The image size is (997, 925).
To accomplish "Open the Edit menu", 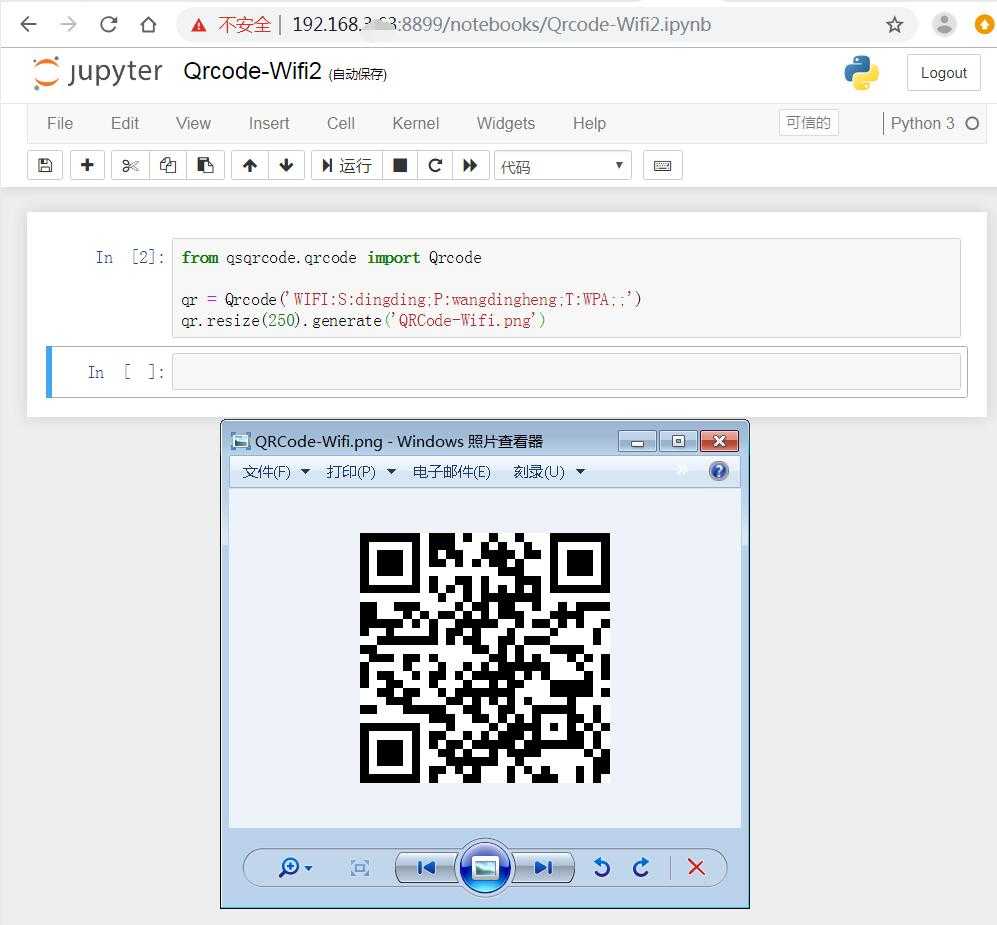I will tap(125, 123).
